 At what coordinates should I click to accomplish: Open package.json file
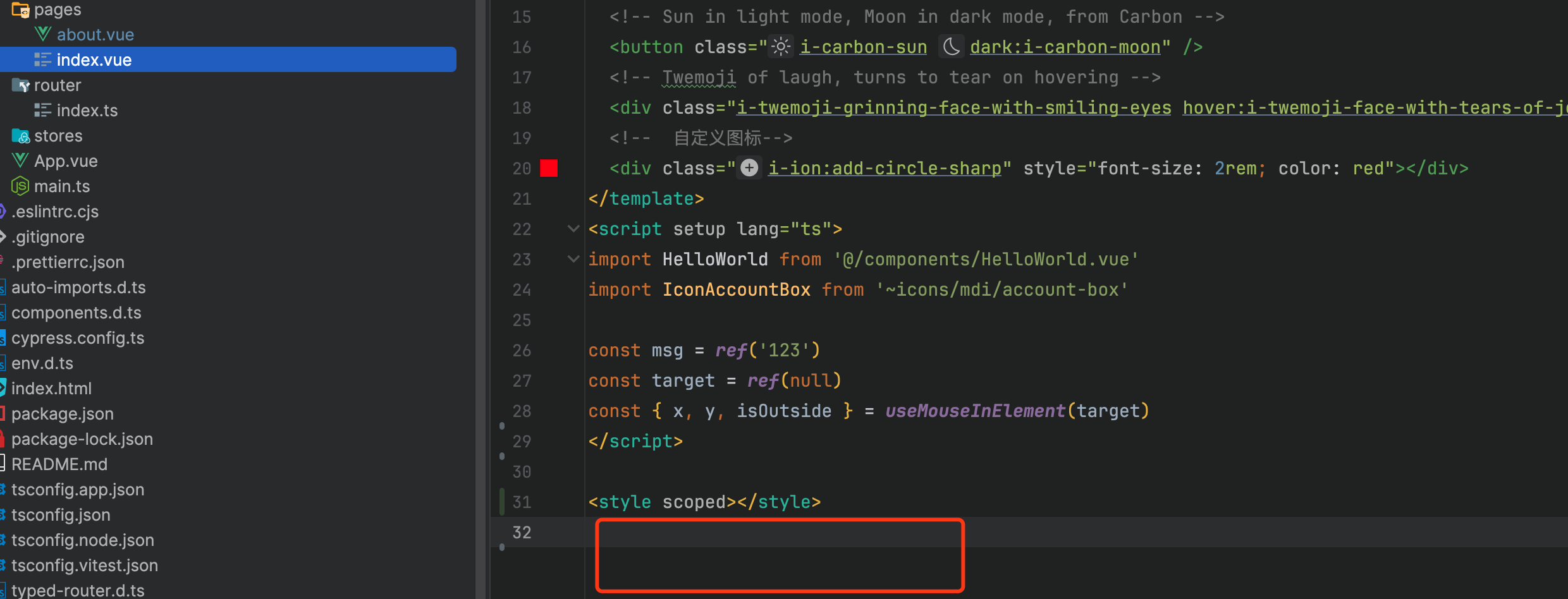click(63, 413)
